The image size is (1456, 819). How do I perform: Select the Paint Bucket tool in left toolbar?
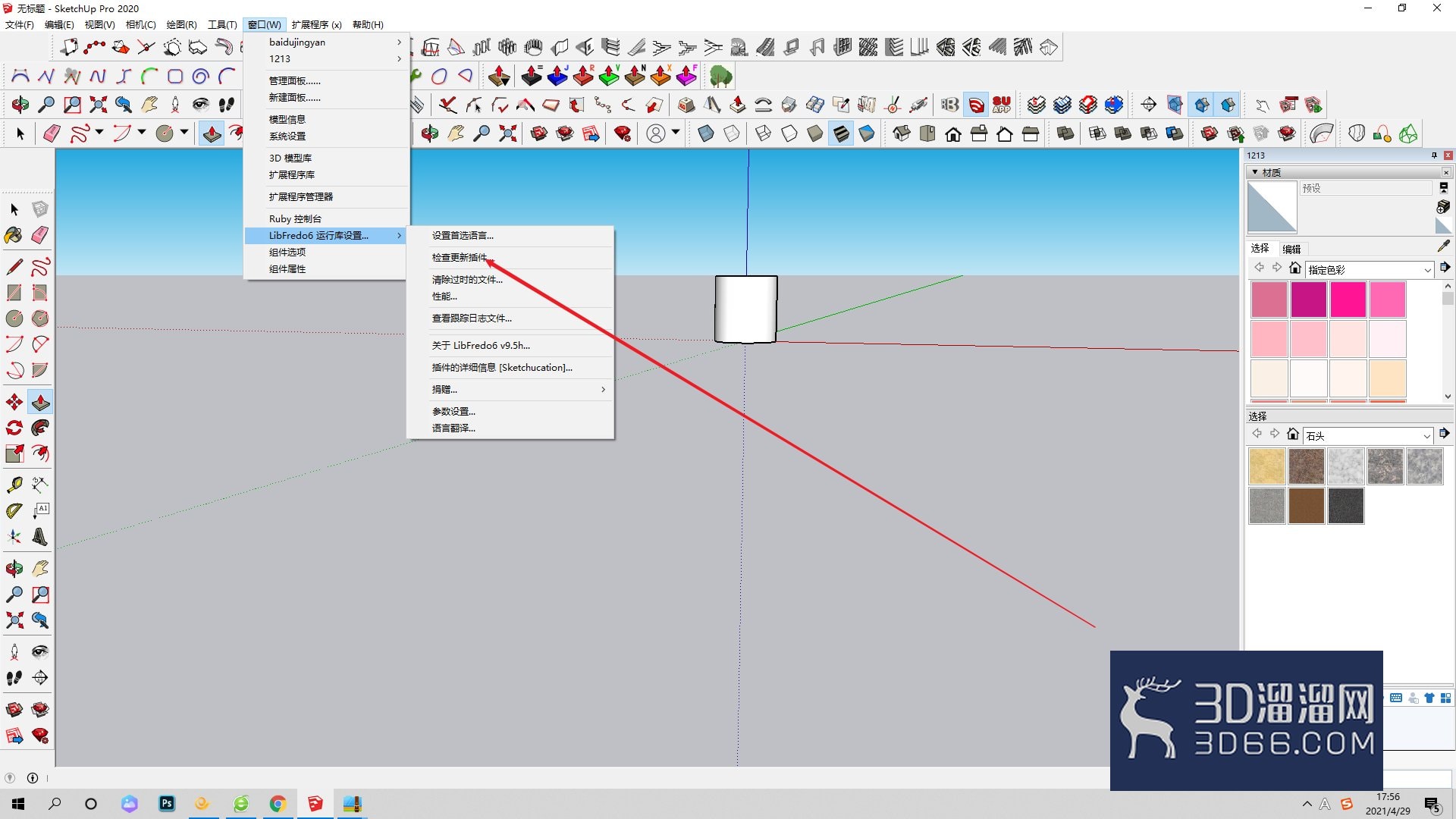click(x=14, y=235)
